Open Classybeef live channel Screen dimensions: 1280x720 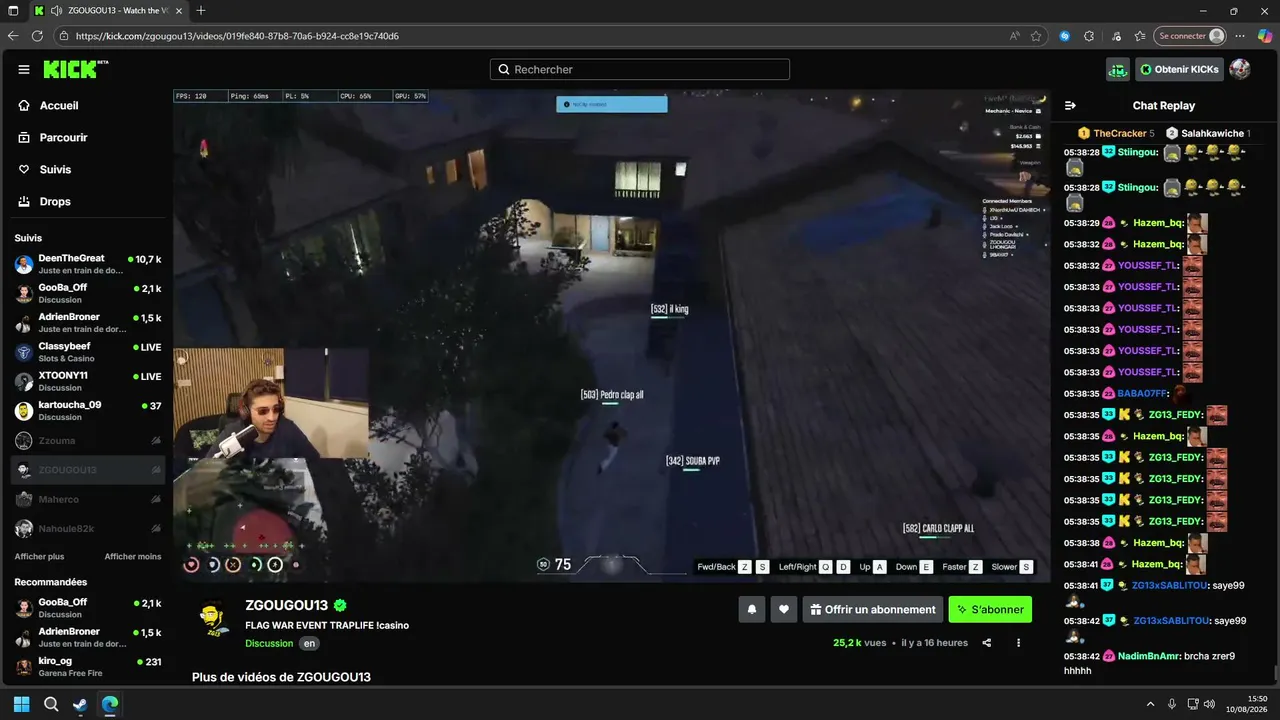88,352
